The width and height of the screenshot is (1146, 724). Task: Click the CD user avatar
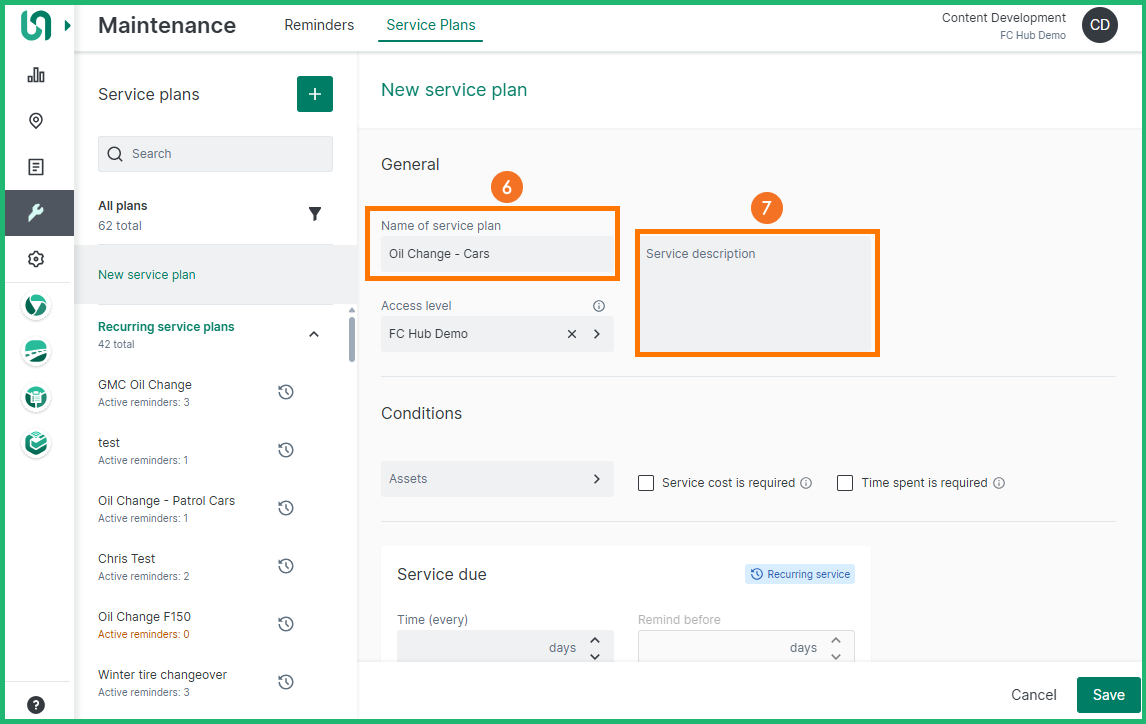pos(1099,26)
